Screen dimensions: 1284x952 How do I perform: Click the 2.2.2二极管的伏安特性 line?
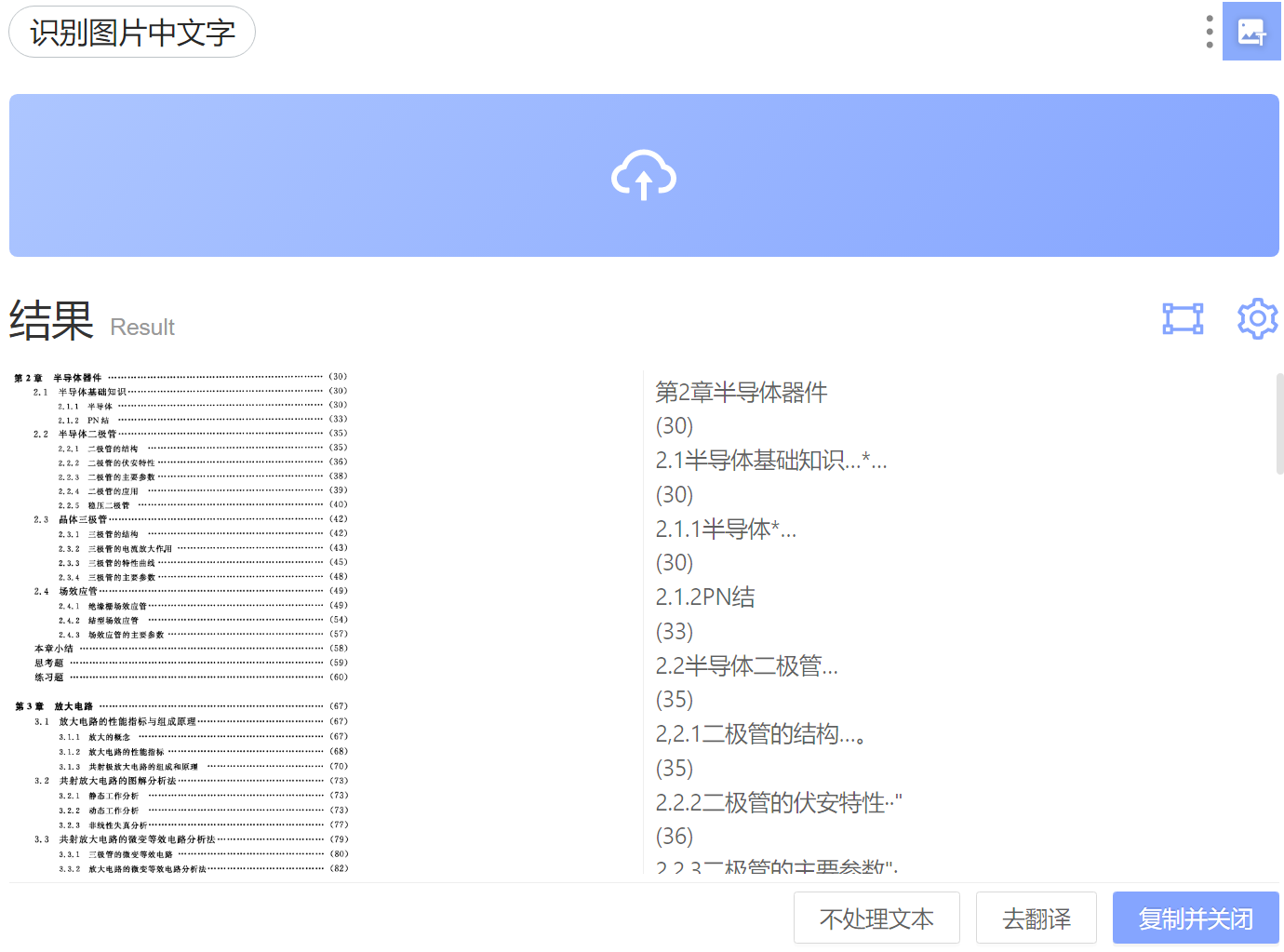coord(778,803)
